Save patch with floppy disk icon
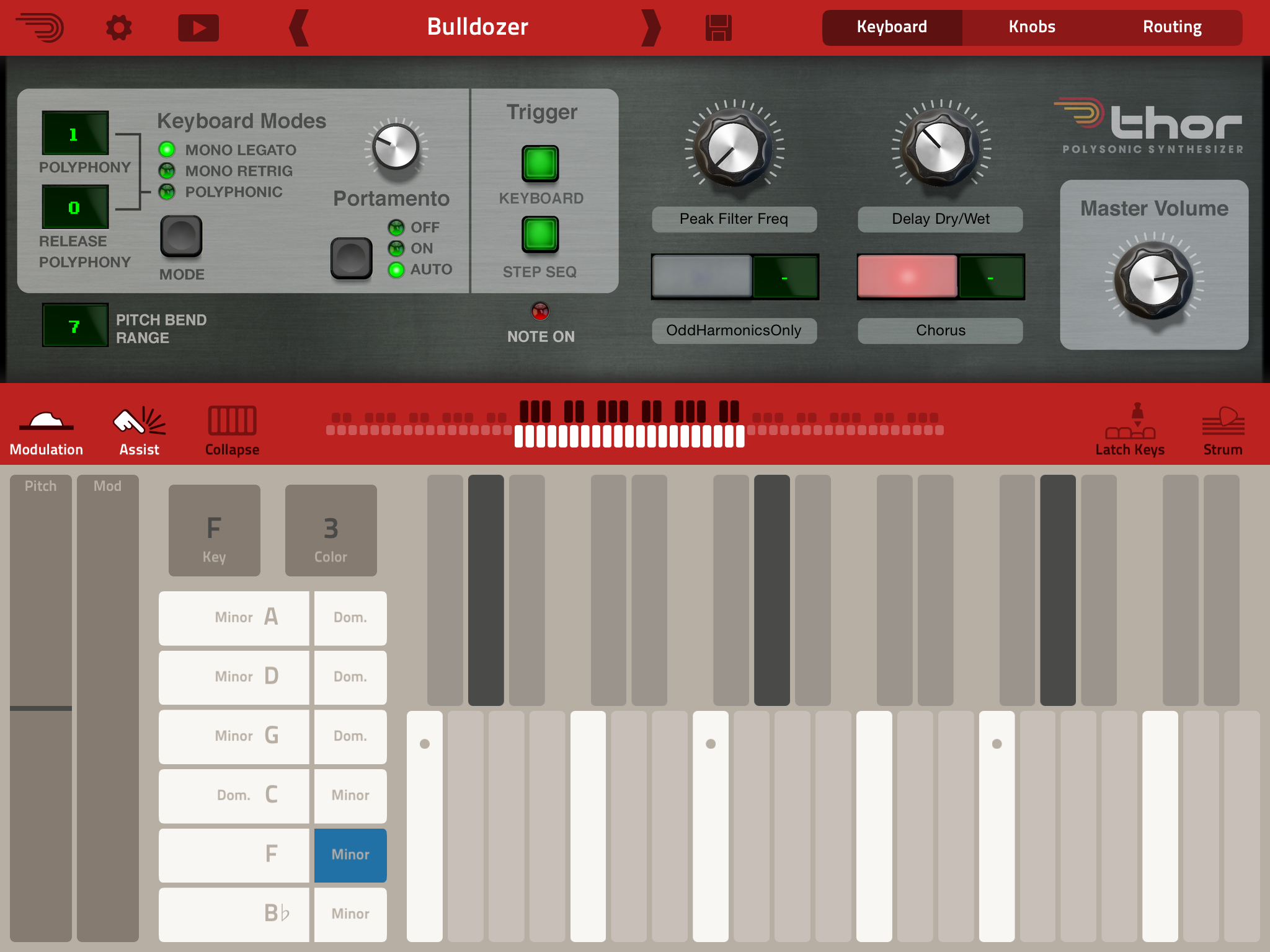Viewport: 1270px width, 952px height. point(719,28)
